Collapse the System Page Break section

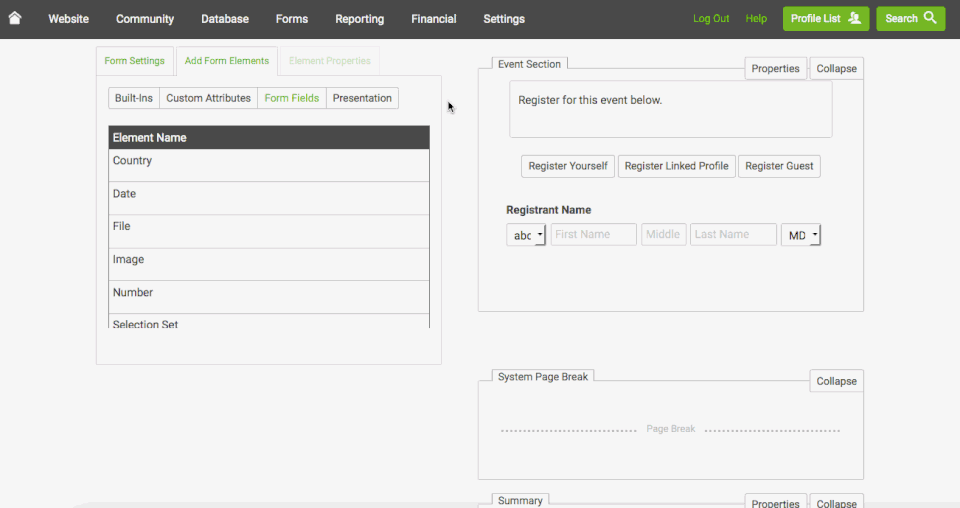[836, 381]
